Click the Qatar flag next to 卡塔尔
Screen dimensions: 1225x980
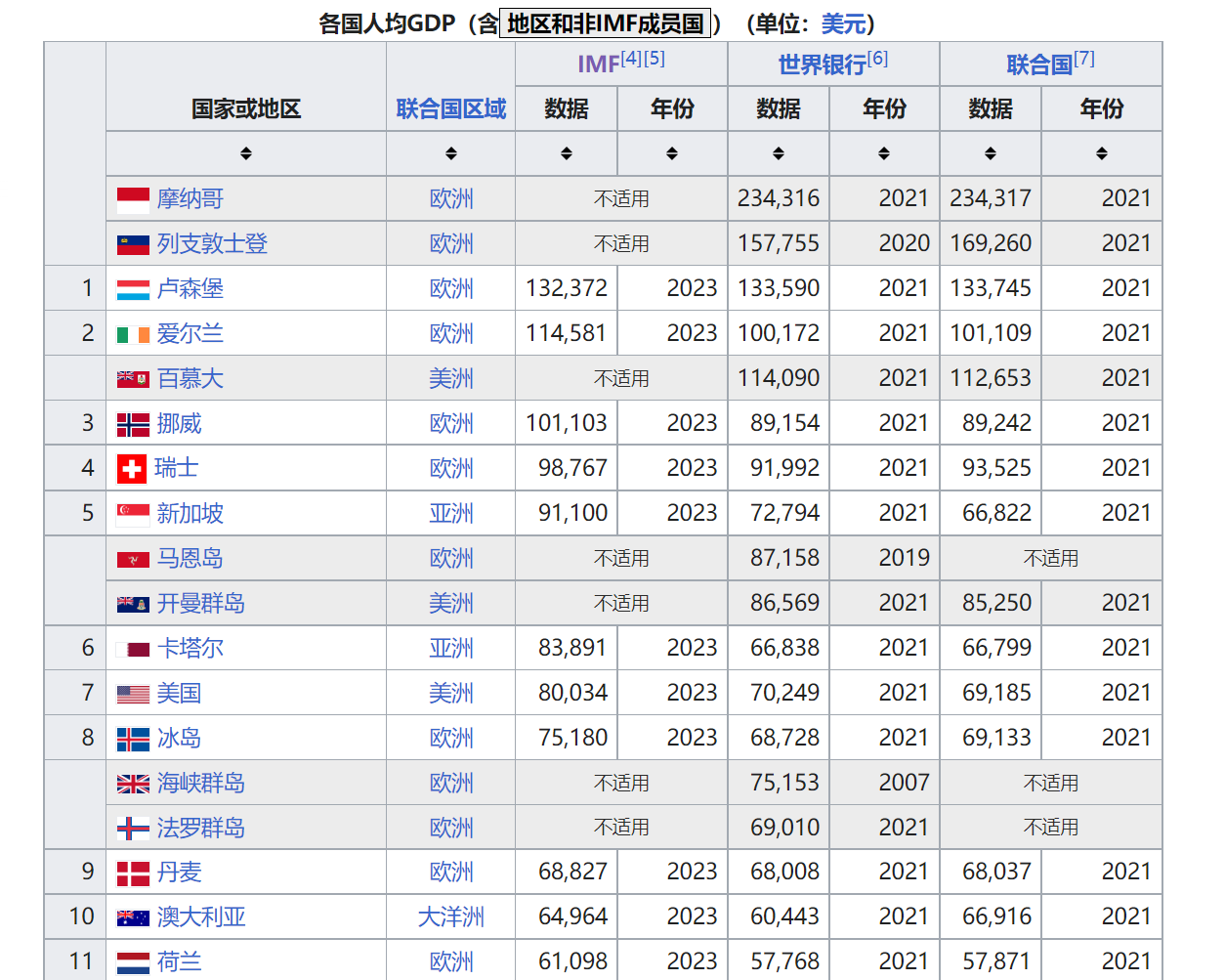point(133,649)
